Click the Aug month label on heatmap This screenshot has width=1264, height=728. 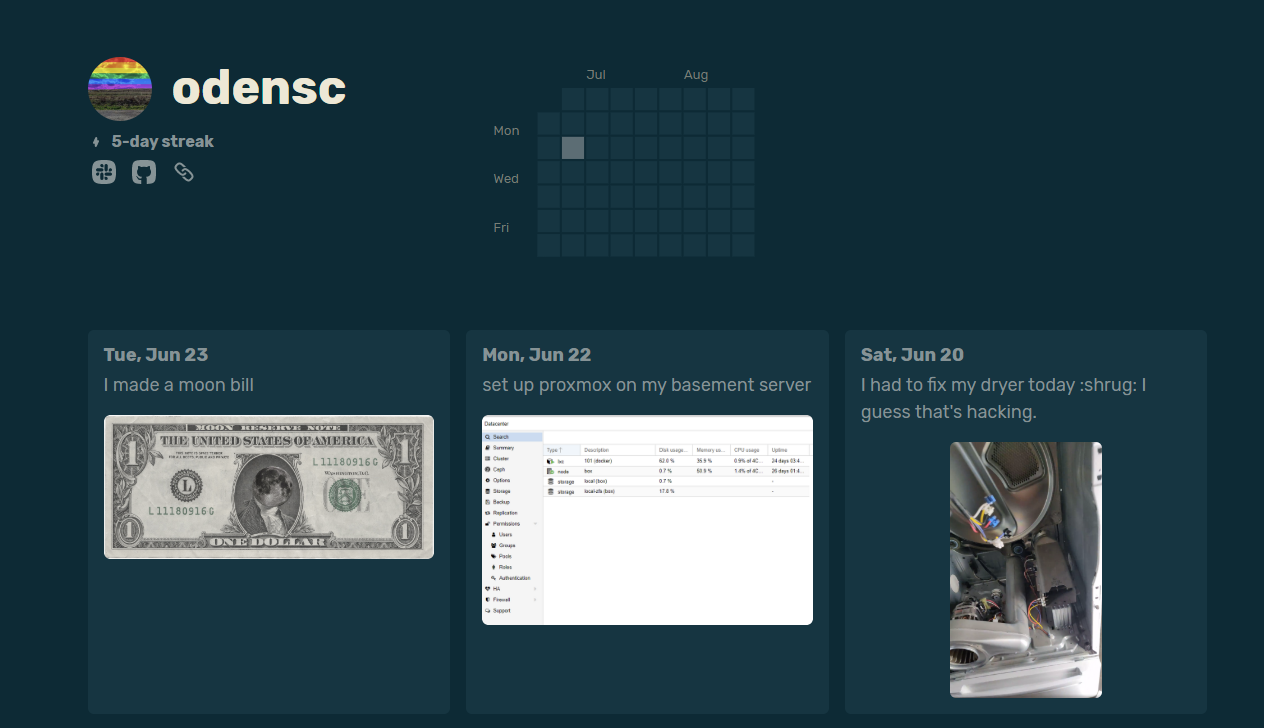click(x=696, y=75)
